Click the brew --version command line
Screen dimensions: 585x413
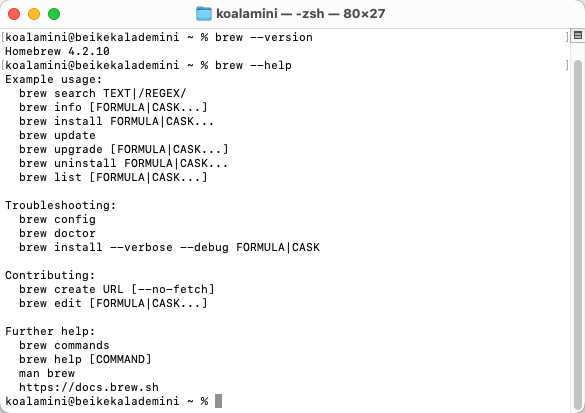[x=264, y=37]
